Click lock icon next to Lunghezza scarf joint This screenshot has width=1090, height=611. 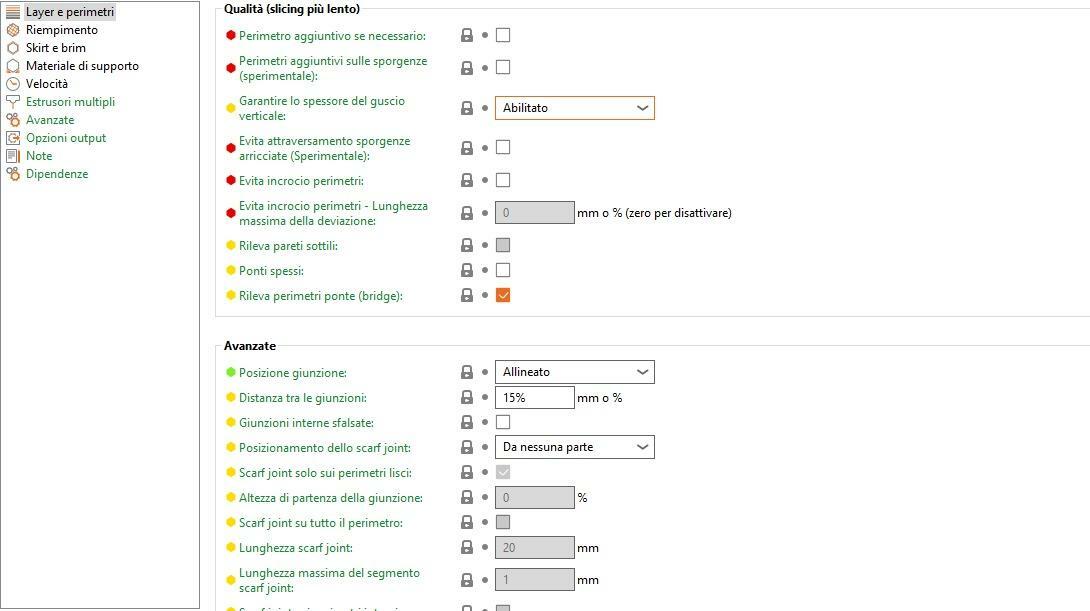pyautogui.click(x=467, y=548)
